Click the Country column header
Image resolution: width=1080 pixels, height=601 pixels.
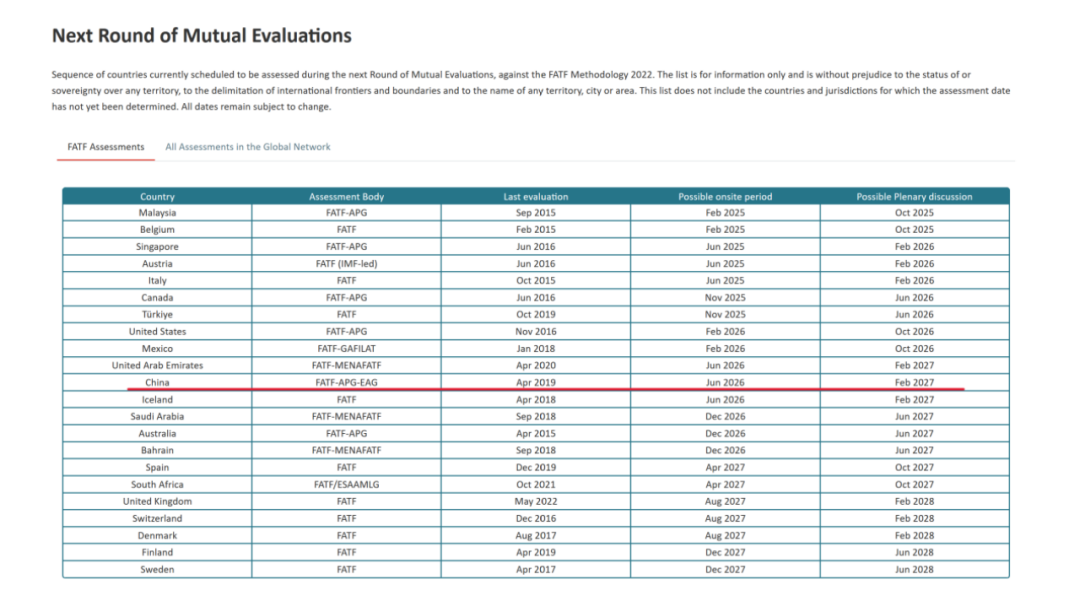(157, 196)
